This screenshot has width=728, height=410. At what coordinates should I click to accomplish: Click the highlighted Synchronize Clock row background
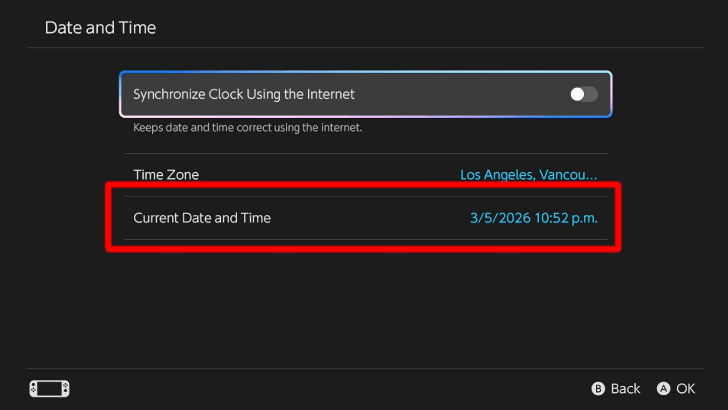[x=450, y=94]
